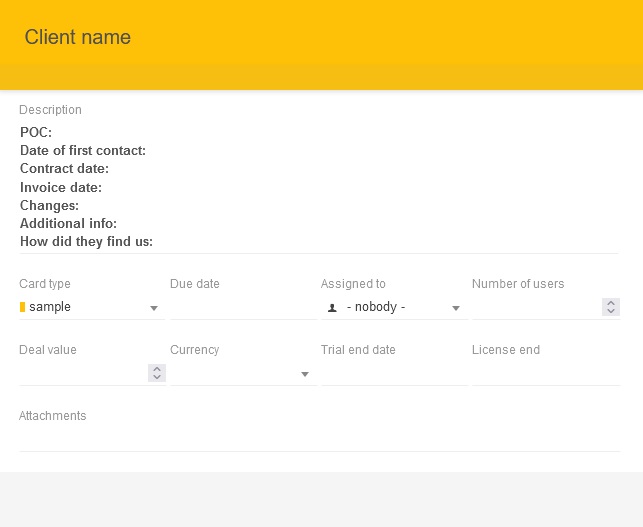Focus the Trial end date field
The image size is (643, 527).
coord(394,373)
